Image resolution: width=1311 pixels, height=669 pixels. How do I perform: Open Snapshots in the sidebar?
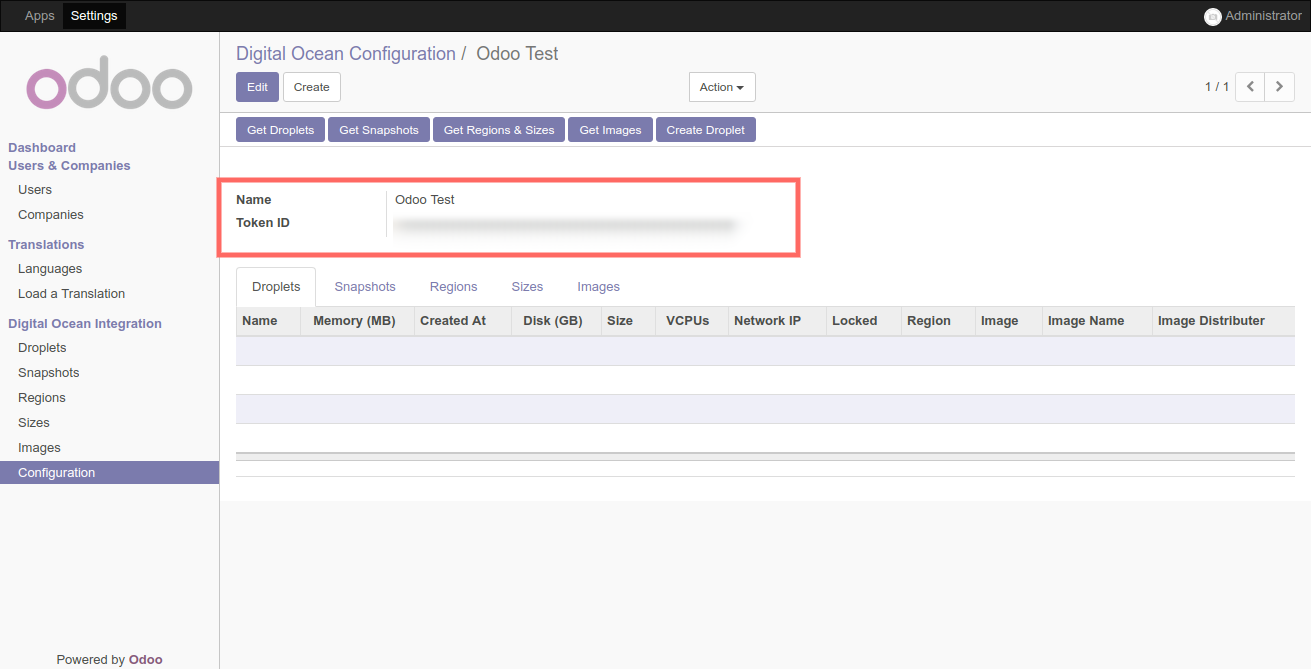(49, 373)
